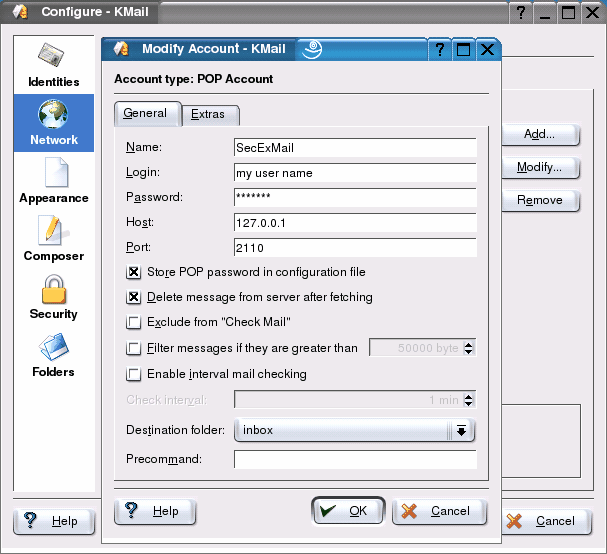Focus the empty Precommand field
The height and width of the screenshot is (554, 607).
click(x=355, y=459)
